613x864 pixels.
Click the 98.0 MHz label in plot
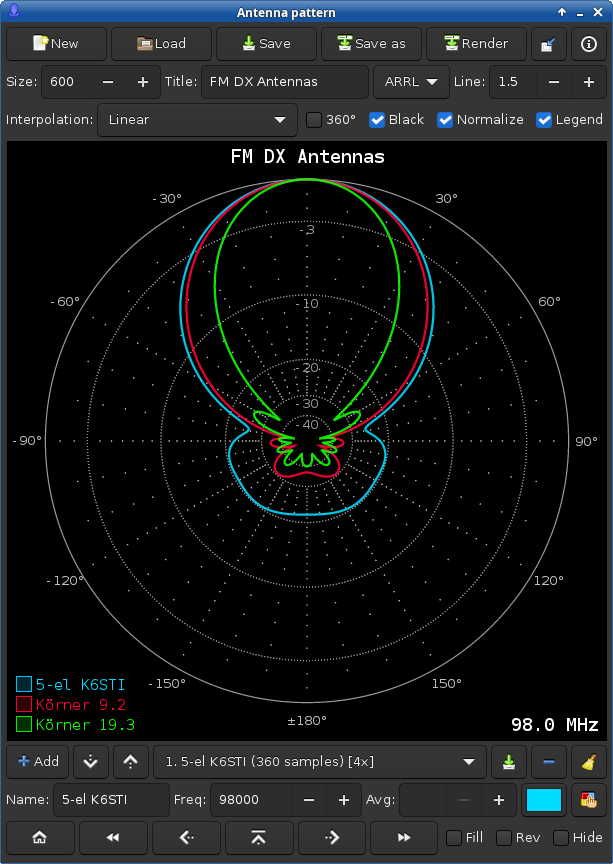[x=555, y=724]
